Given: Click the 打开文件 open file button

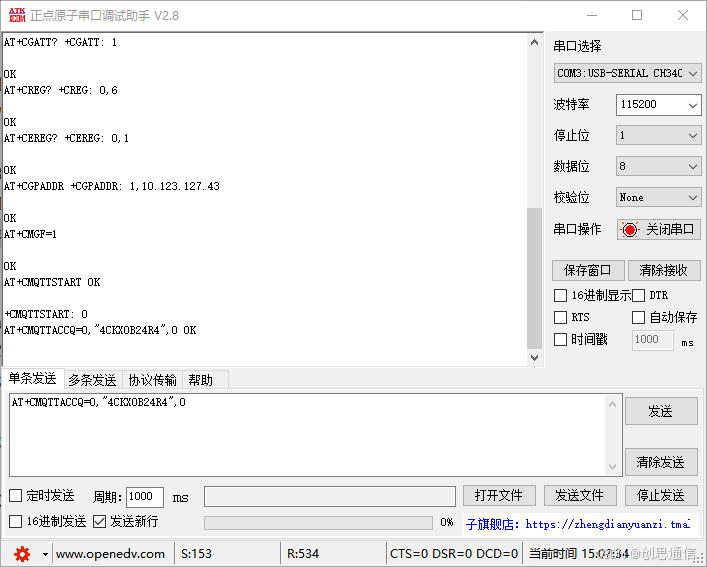Looking at the screenshot, I should [499, 496].
